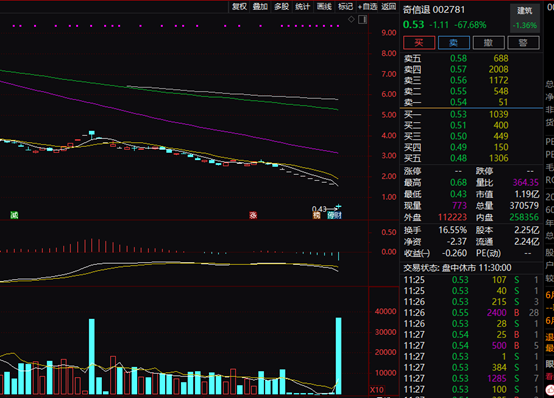
Task: Add stock with +自选 button
Action: pyautogui.click(x=367, y=6)
